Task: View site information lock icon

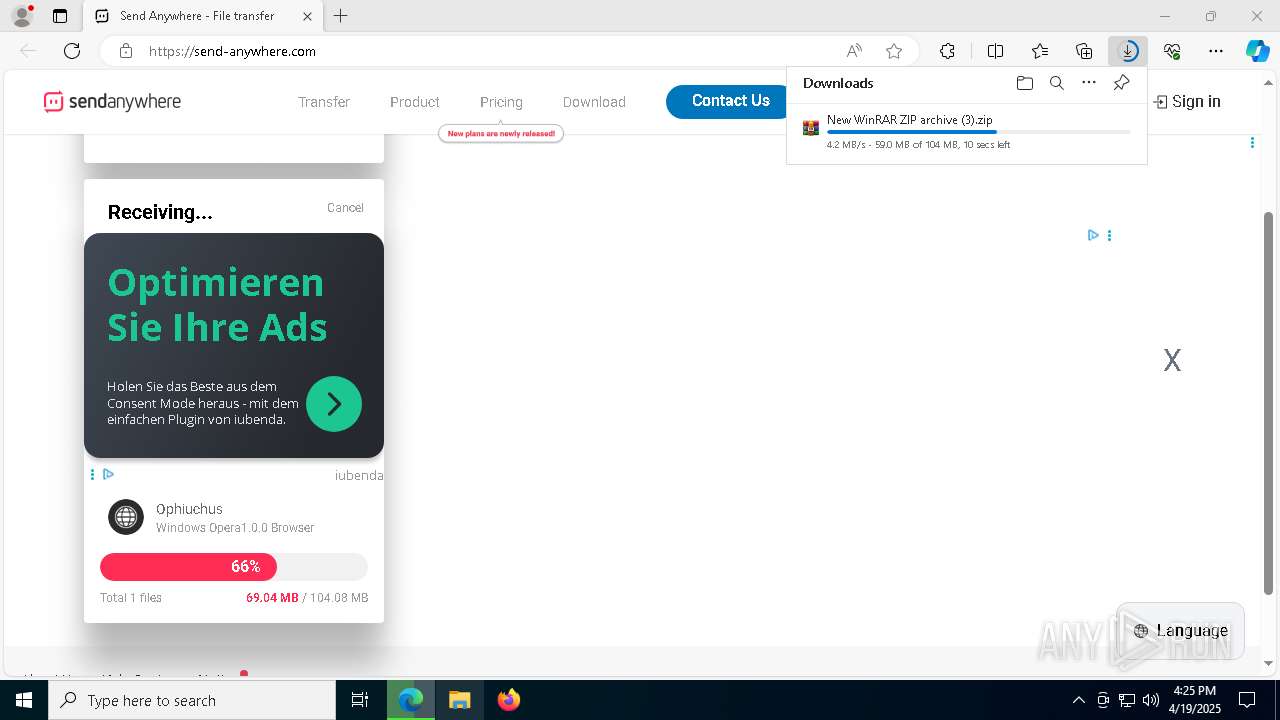Action: pos(126,51)
